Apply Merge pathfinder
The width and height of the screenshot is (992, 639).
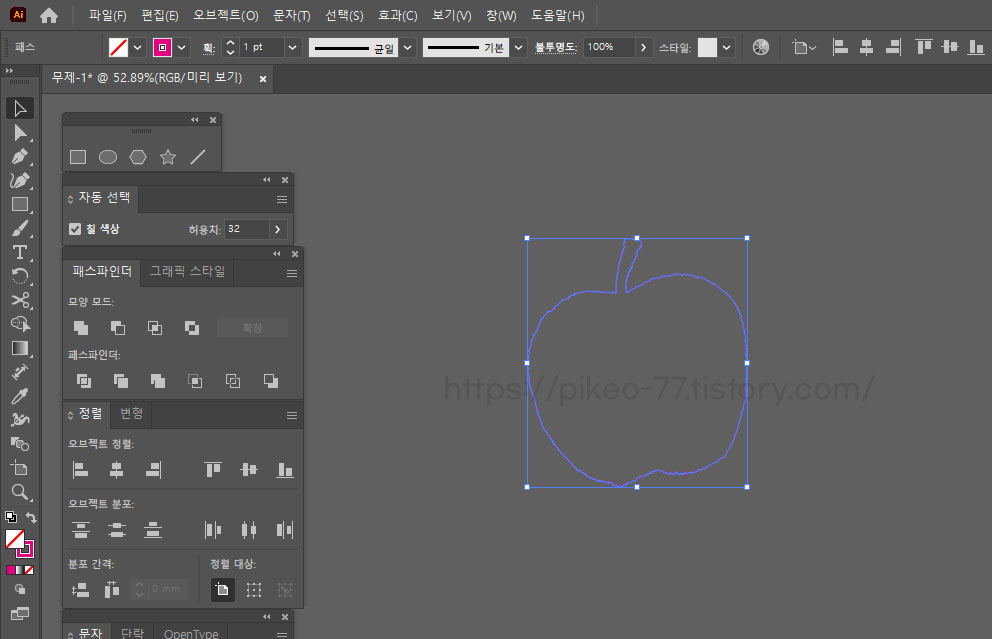pyautogui.click(x=158, y=381)
